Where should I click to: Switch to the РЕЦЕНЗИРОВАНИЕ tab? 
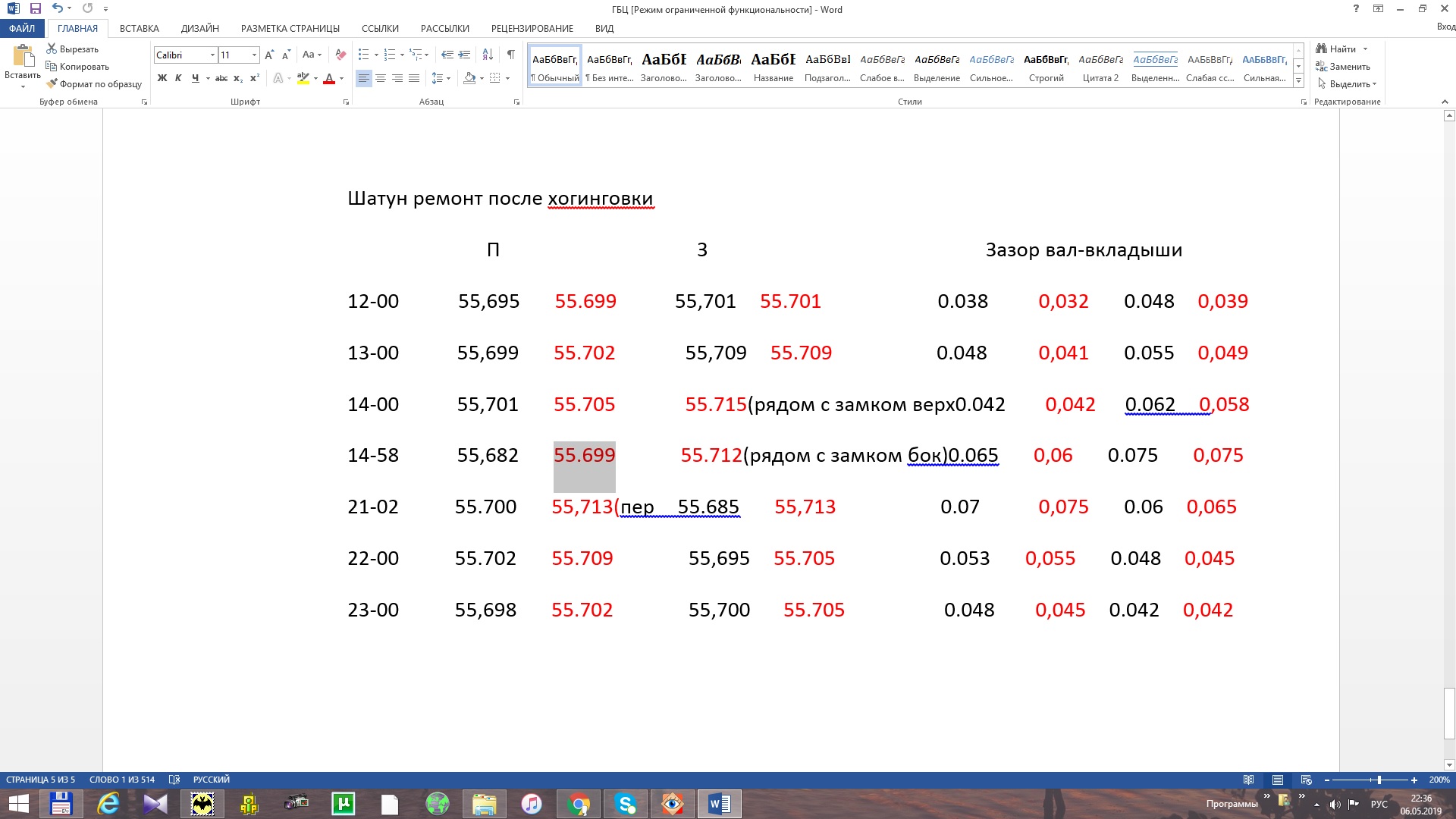click(532, 28)
